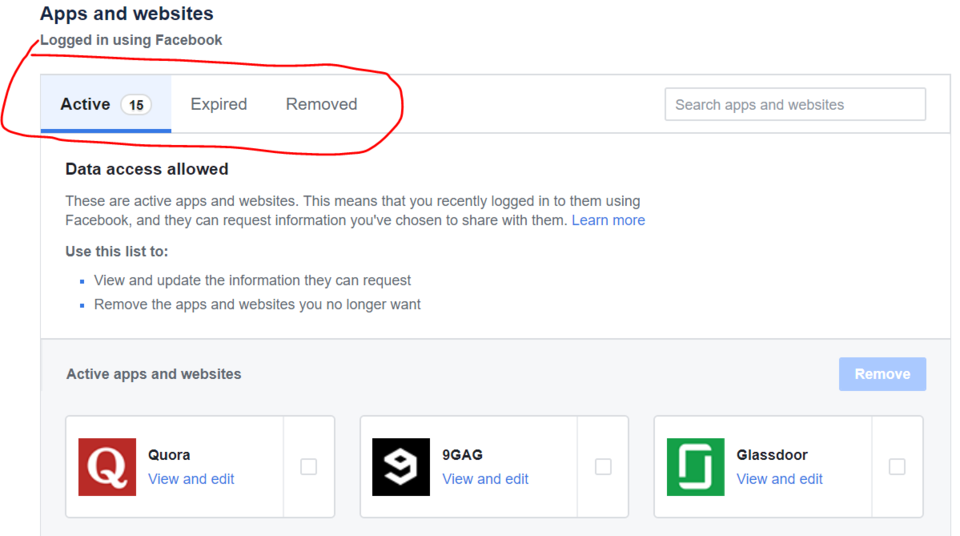
Task: Go to the Removed tab
Action: point(321,104)
